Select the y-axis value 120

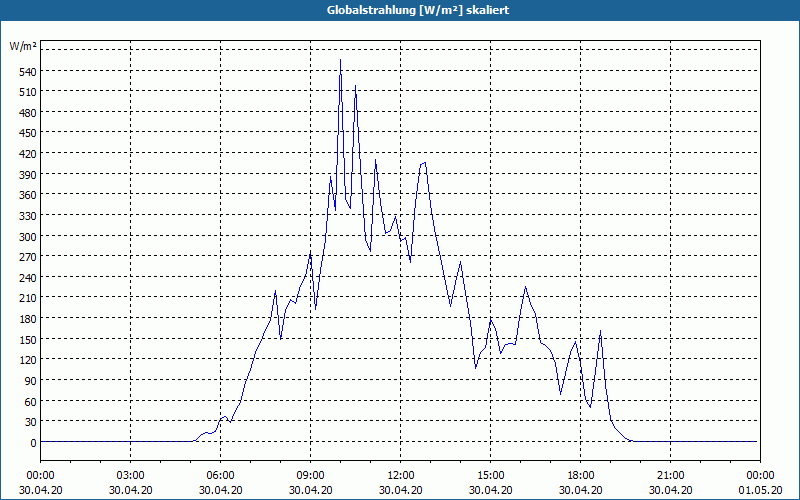pyautogui.click(x=28, y=360)
